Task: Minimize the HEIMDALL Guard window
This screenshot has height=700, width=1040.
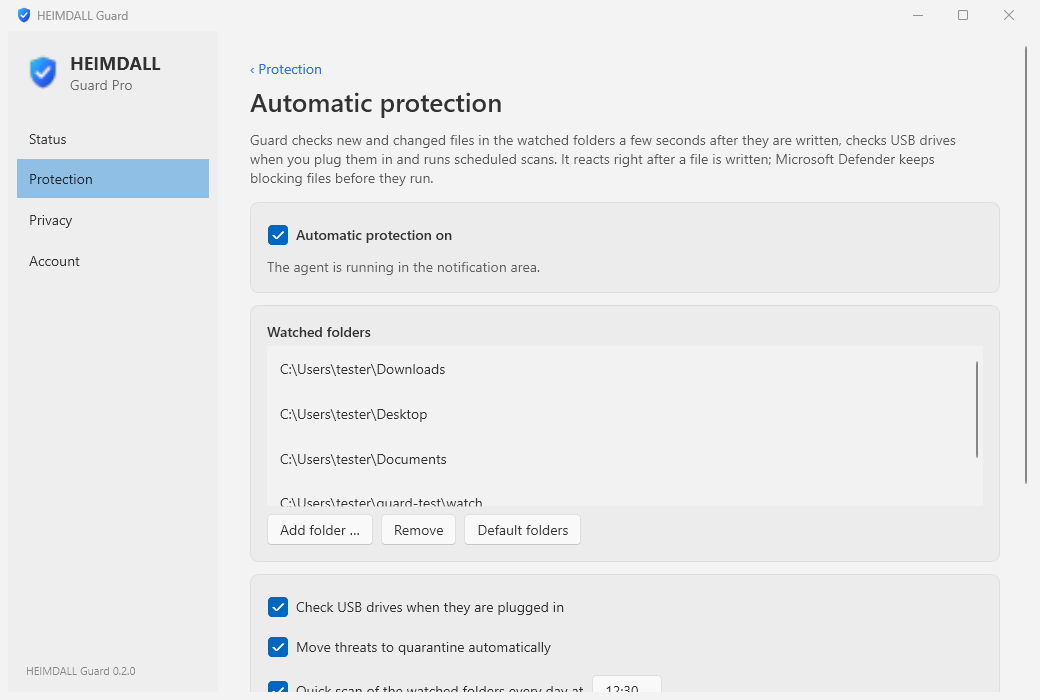Action: click(918, 15)
